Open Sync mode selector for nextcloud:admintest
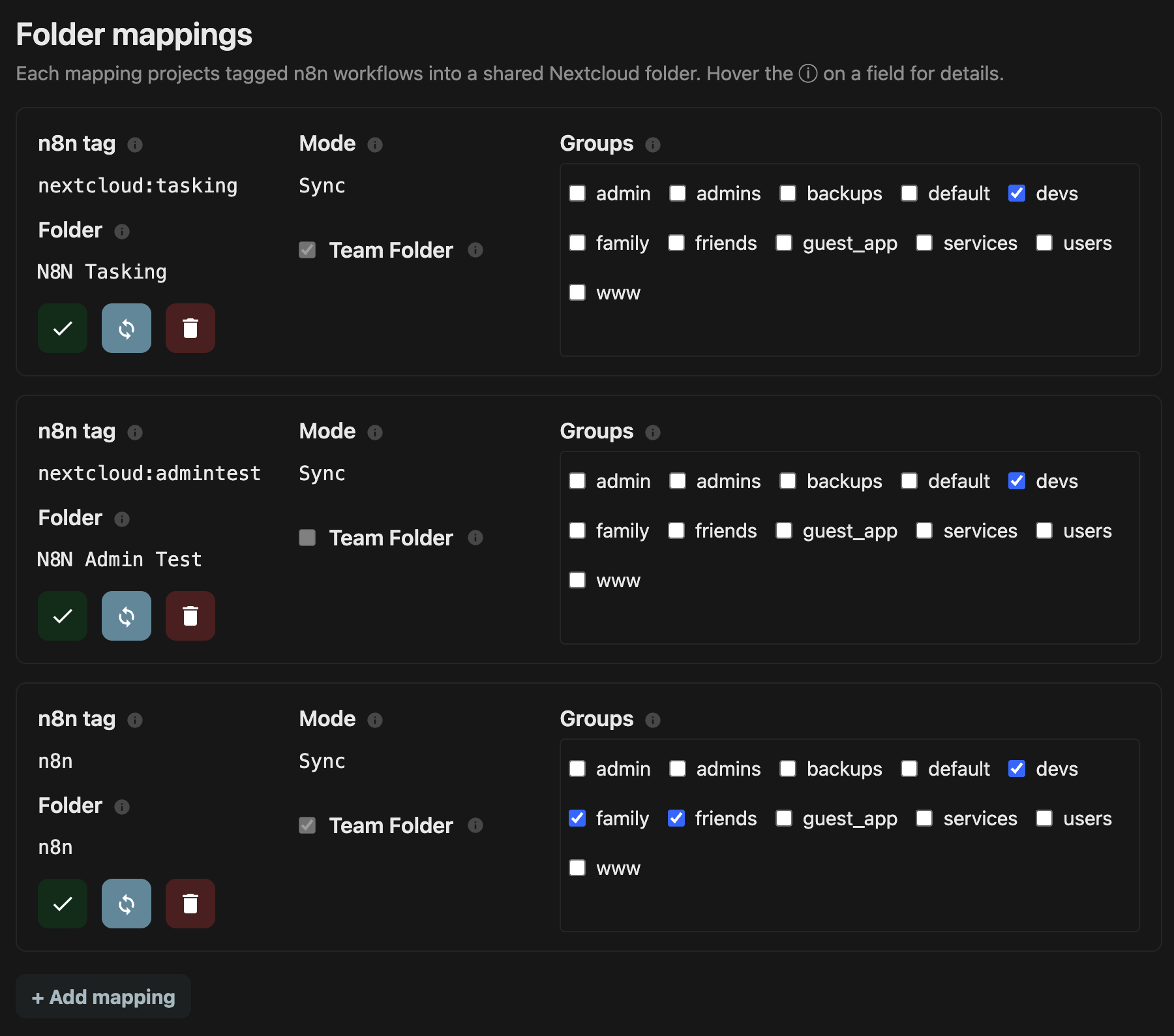Screen dimensions: 1174x1036 (322, 474)
